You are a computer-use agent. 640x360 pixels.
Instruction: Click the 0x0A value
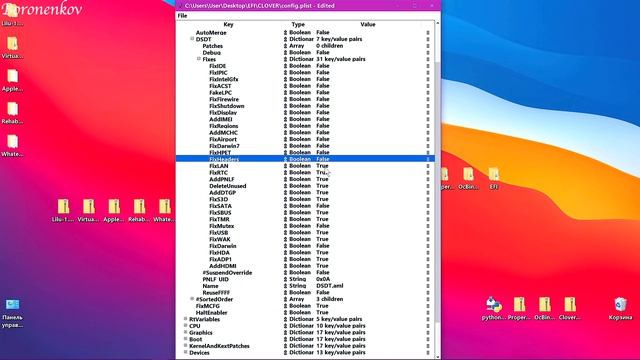point(323,279)
